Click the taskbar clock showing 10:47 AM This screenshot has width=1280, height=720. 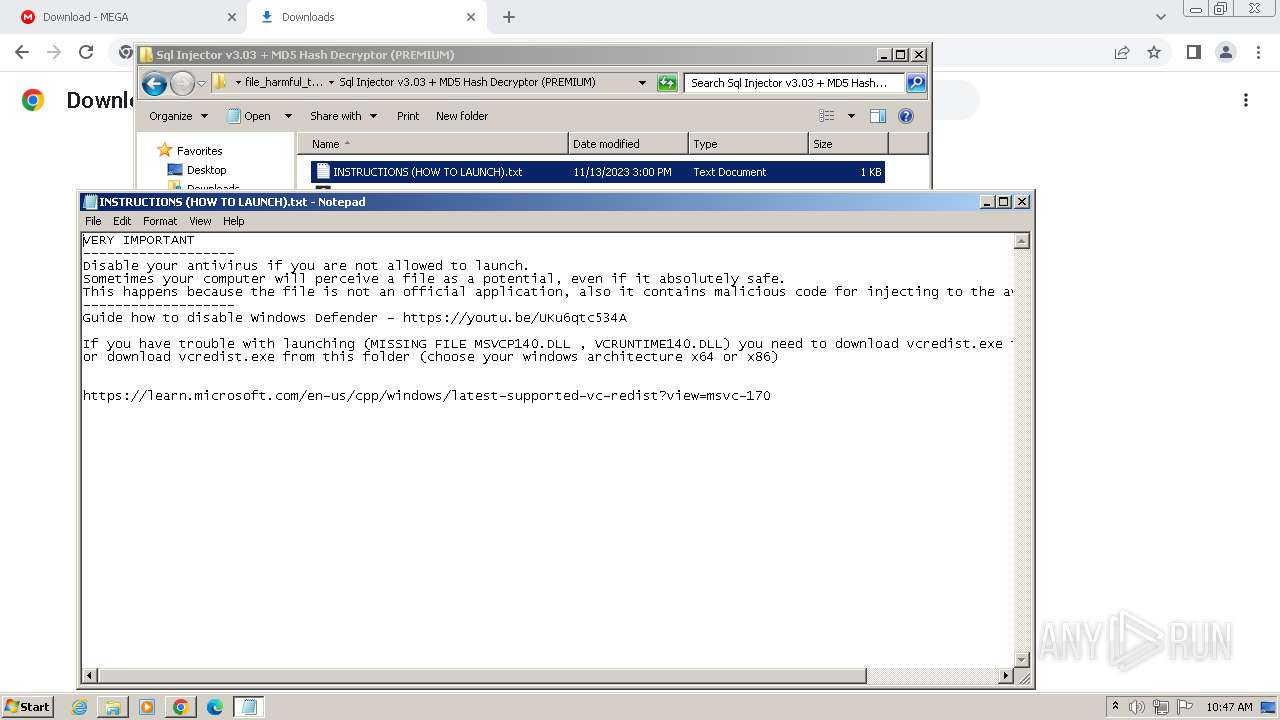[x=1229, y=707]
